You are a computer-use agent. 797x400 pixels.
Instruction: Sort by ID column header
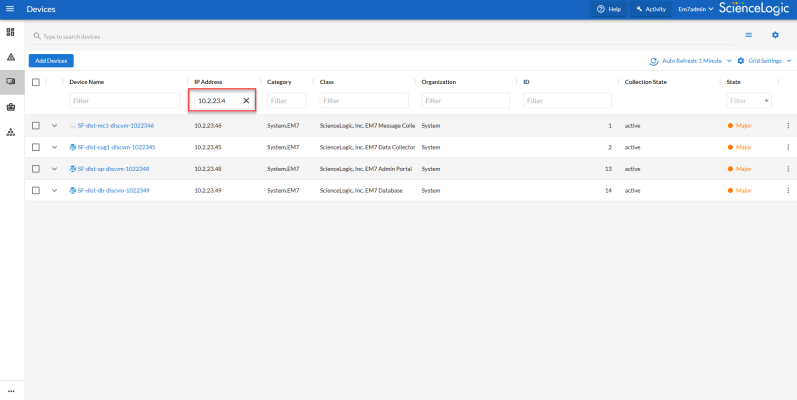[527, 82]
